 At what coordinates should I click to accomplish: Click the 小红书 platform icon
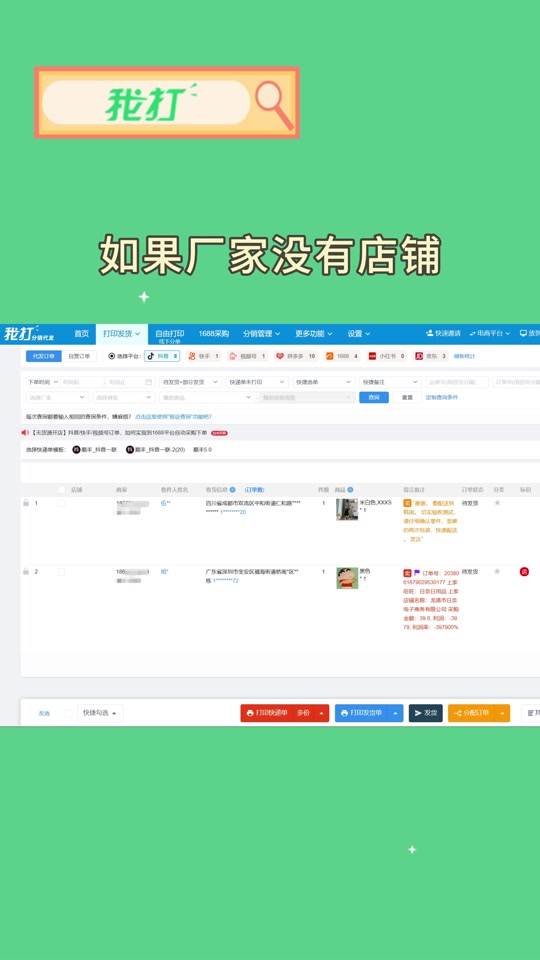(372, 356)
